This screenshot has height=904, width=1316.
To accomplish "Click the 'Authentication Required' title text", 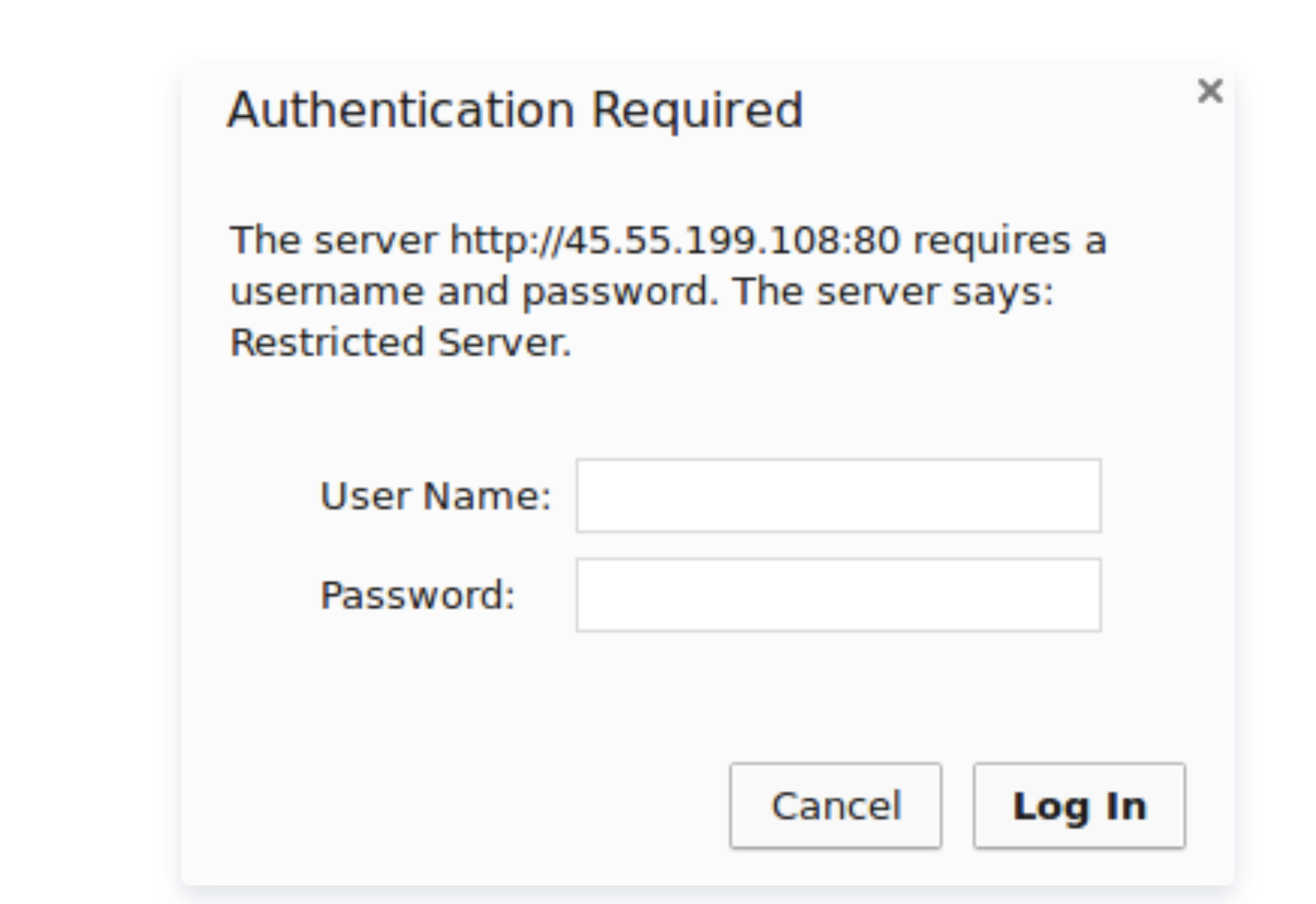I will [515, 110].
